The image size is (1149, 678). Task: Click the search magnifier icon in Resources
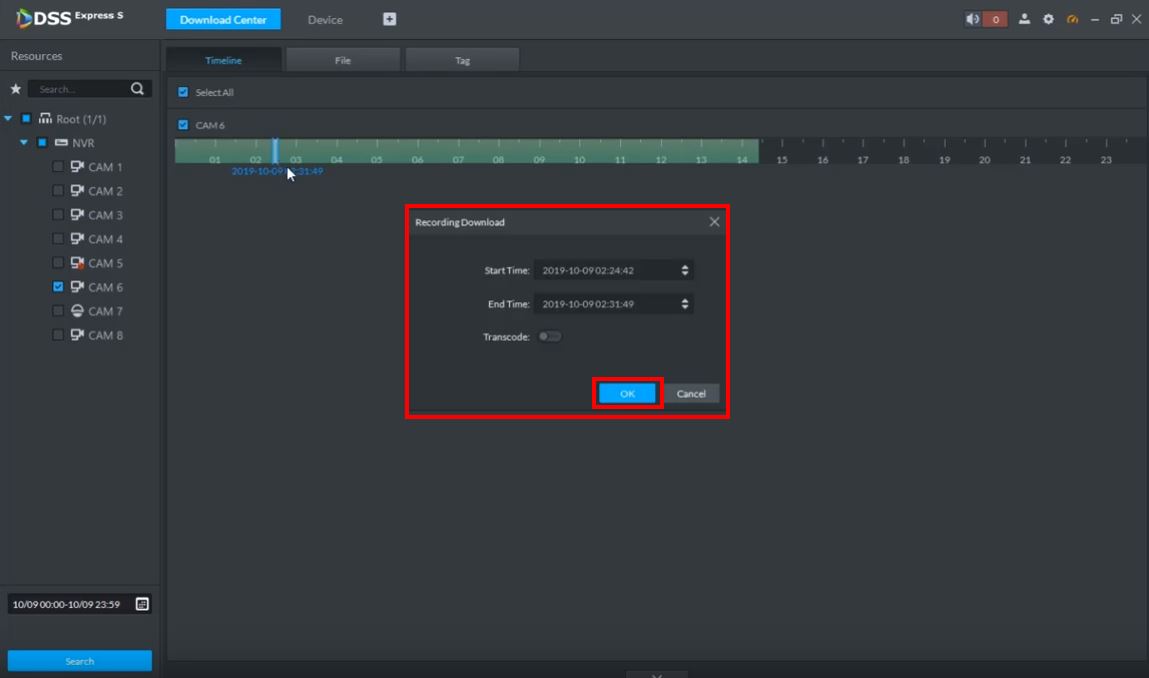coord(137,89)
